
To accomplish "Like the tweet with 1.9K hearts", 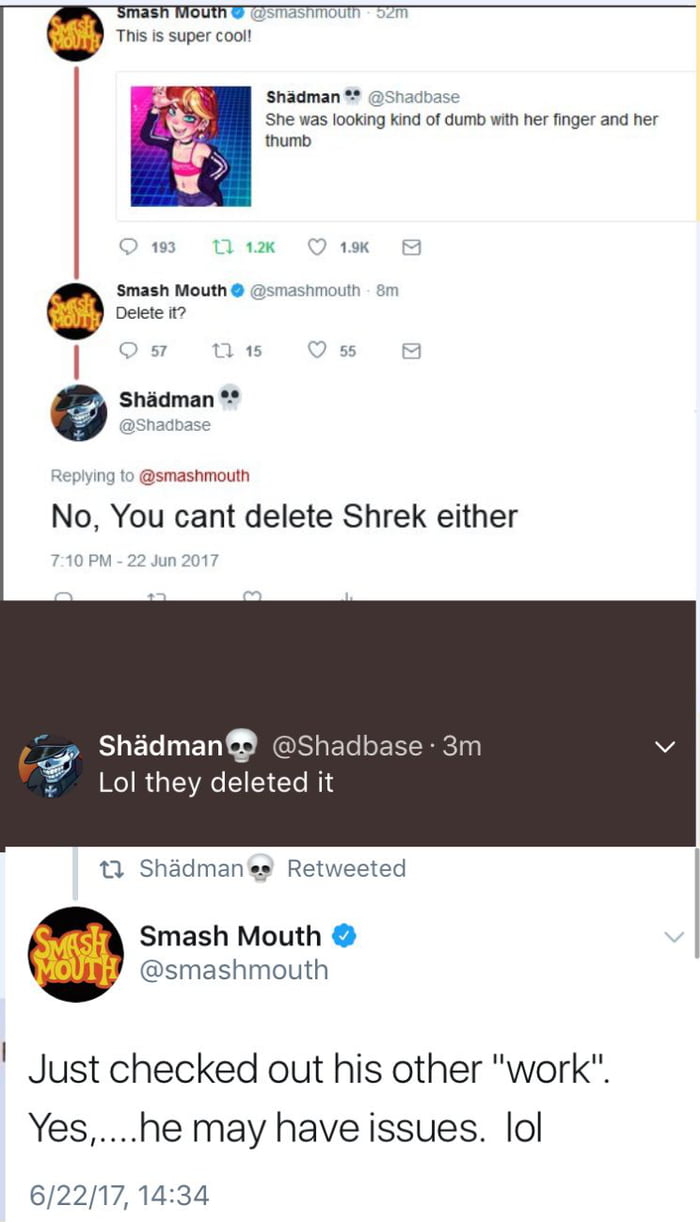I will point(315,247).
